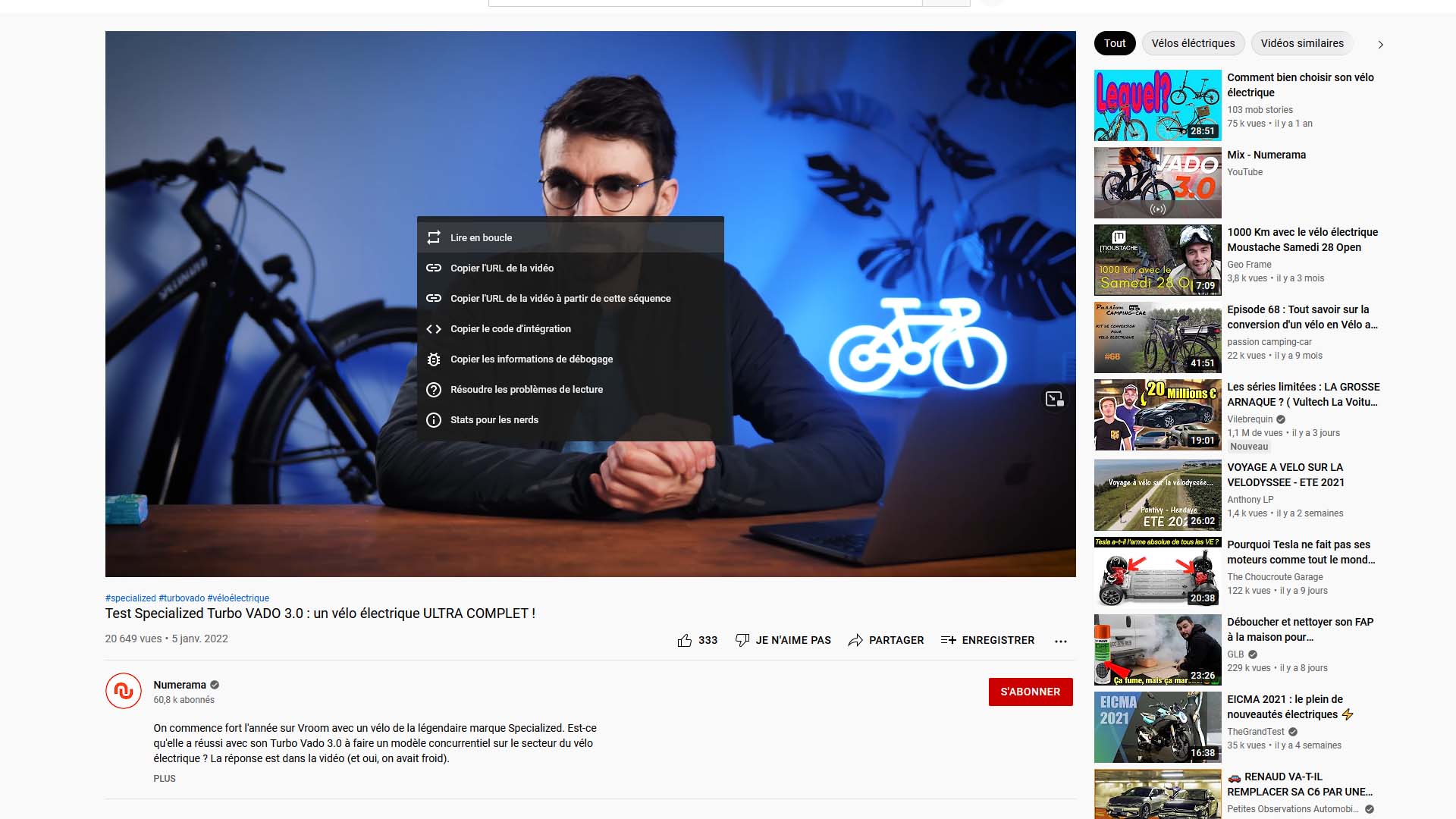This screenshot has height=819, width=1456.
Task: Click JE N'AIME PAS label
Action: [793, 640]
